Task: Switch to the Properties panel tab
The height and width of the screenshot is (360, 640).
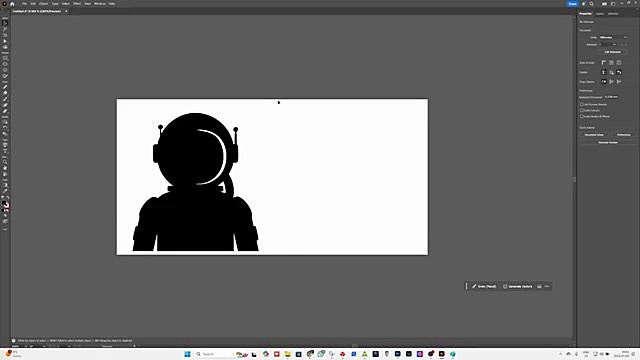Action: [x=586, y=14]
